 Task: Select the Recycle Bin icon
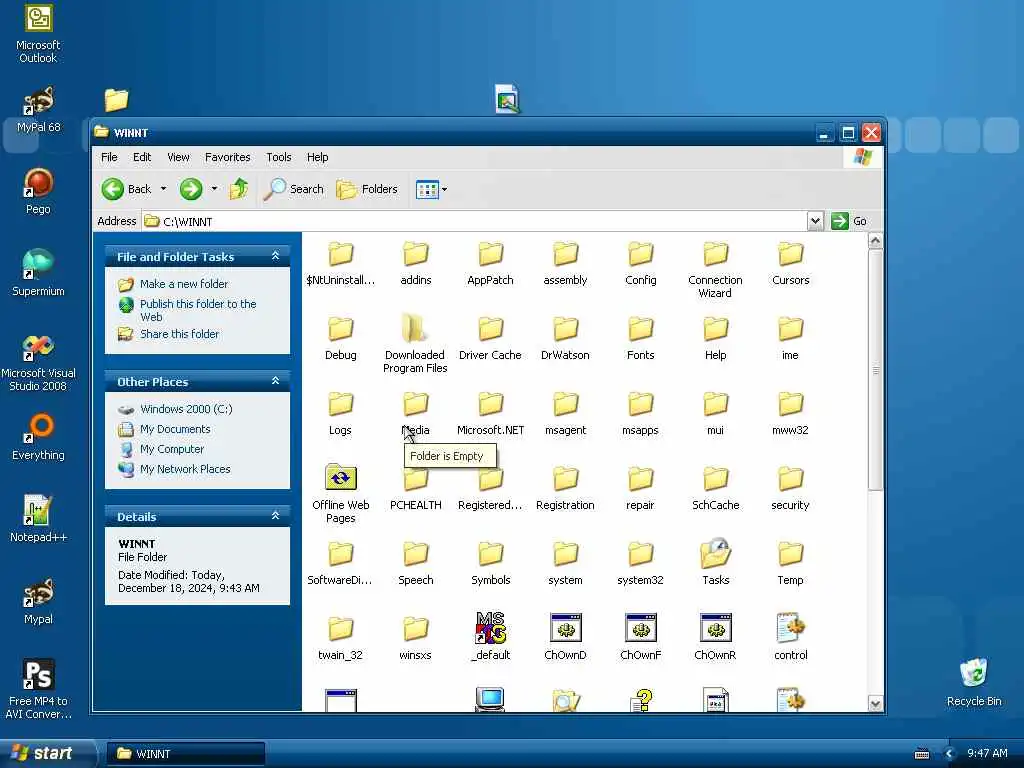click(974, 682)
